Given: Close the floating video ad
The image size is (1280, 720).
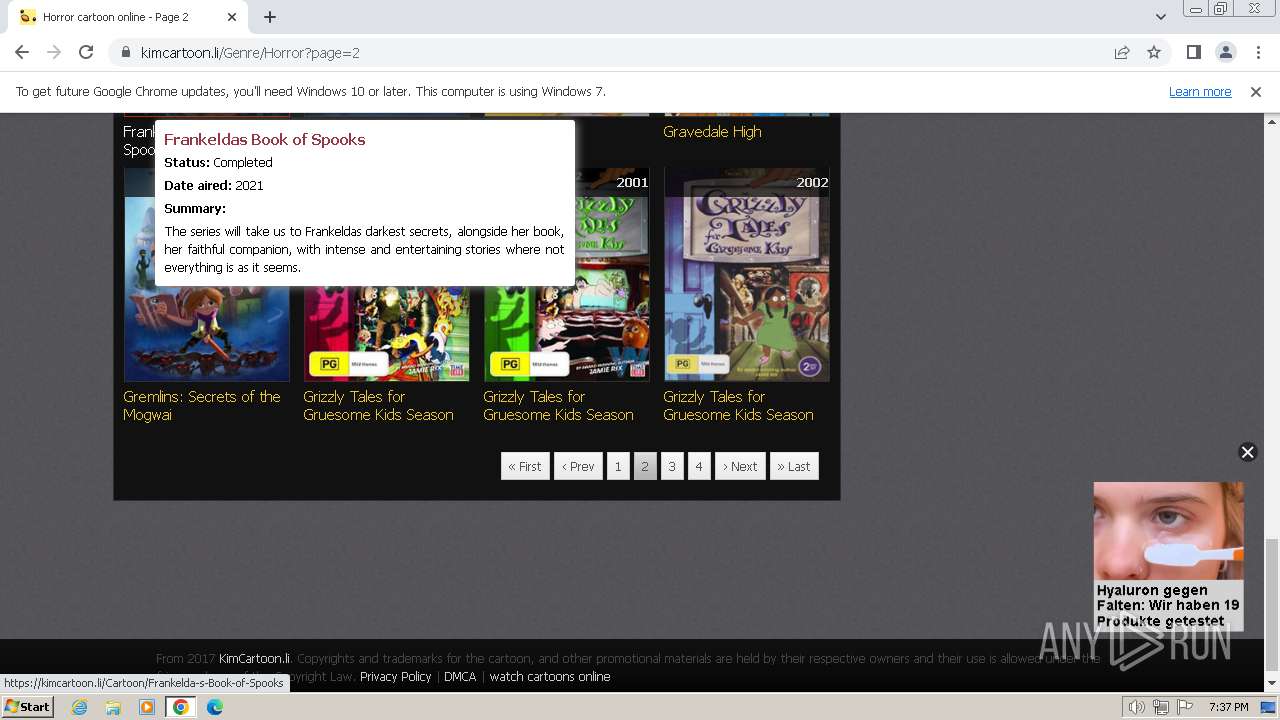Looking at the screenshot, I should click(1247, 452).
